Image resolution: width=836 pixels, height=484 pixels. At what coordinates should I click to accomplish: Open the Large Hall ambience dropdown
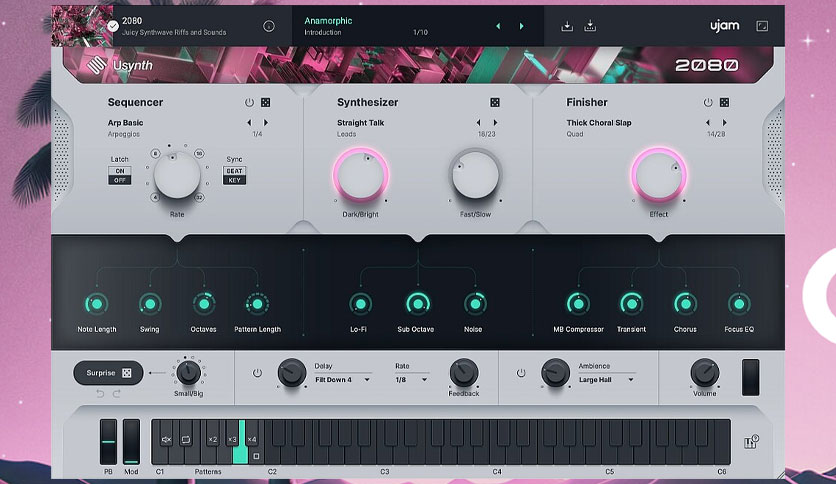coord(606,380)
